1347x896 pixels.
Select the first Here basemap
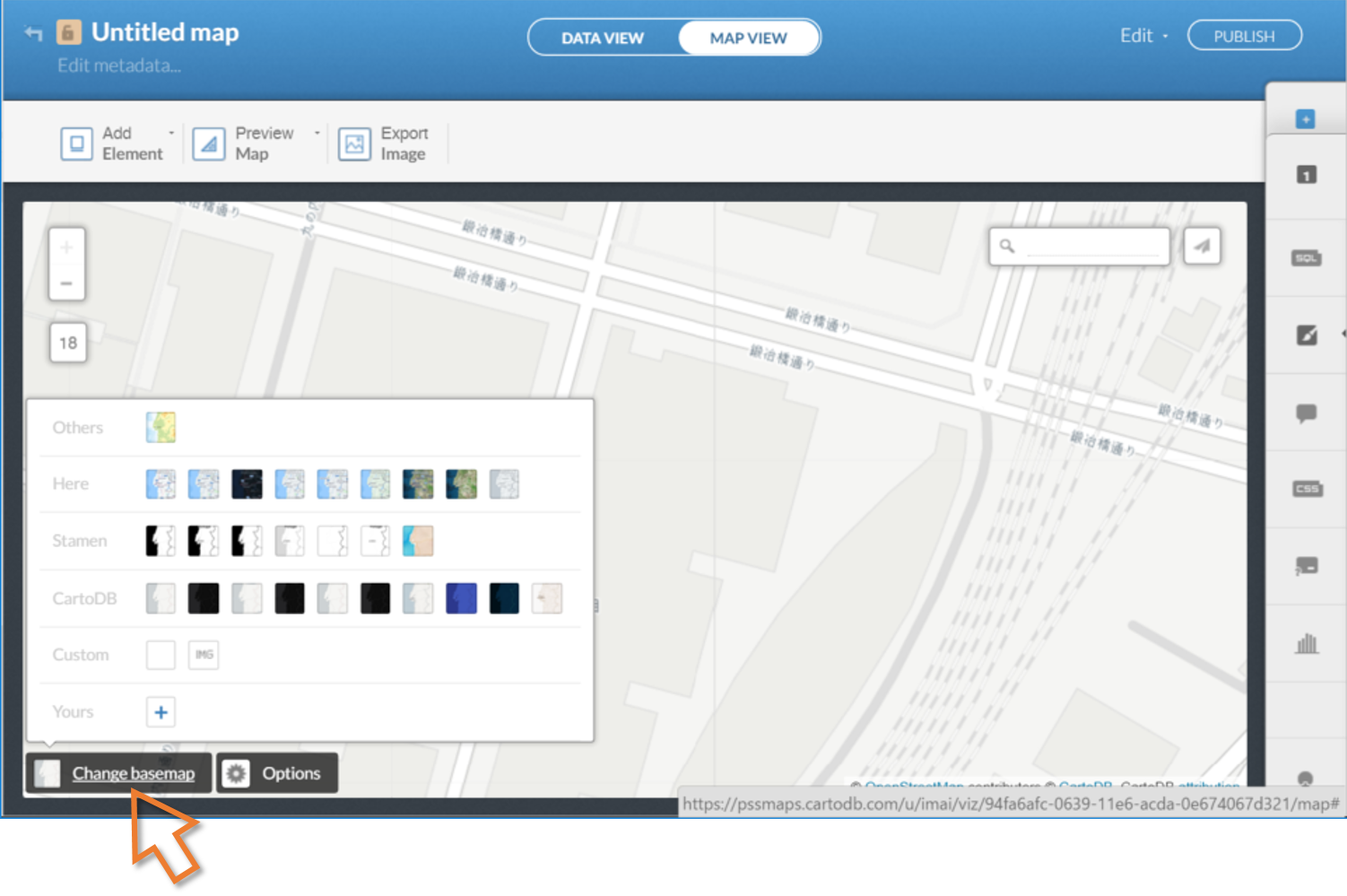[x=161, y=484]
